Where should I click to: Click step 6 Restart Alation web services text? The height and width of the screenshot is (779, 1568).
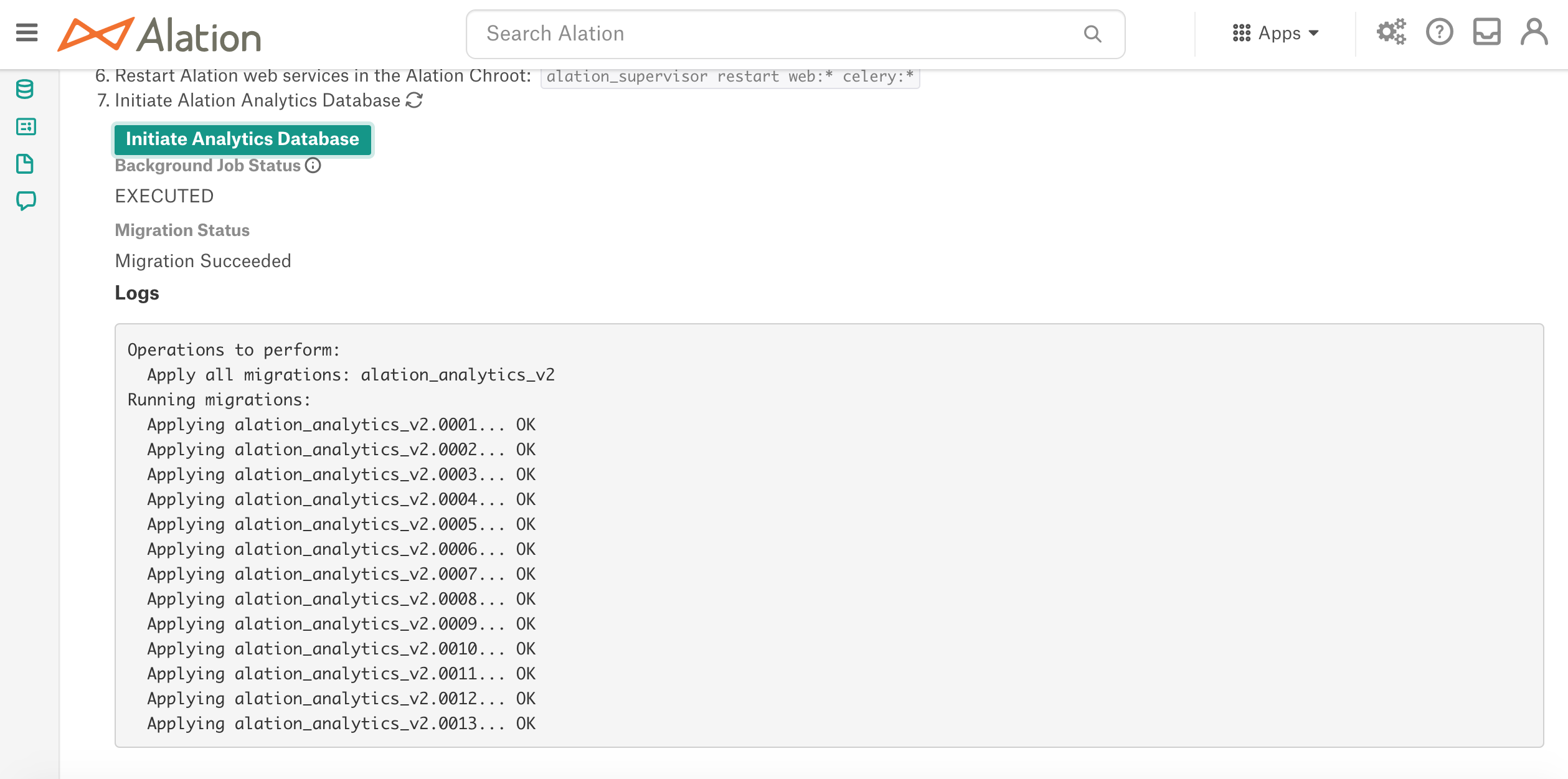323,76
